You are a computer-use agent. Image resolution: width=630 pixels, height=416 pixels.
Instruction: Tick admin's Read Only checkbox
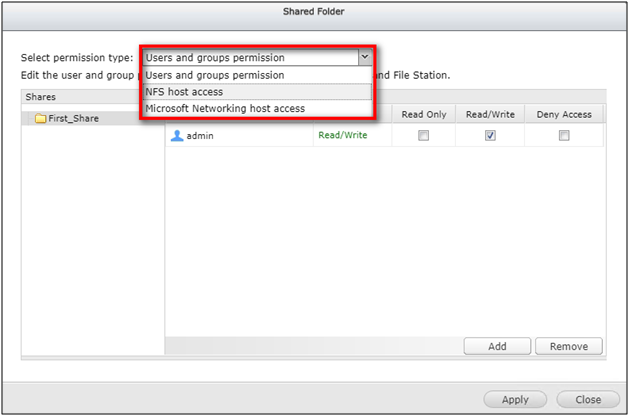pos(423,136)
